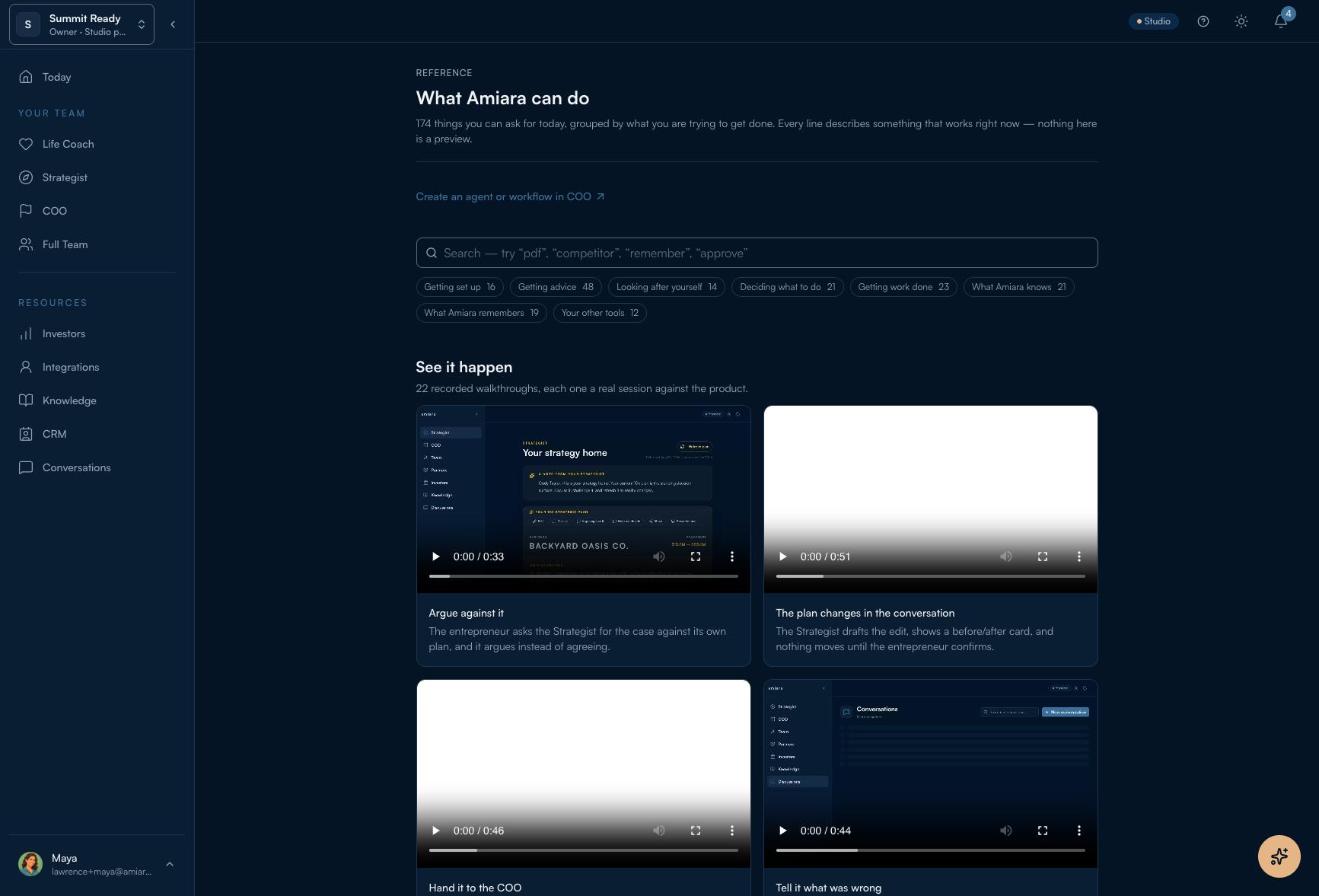Filter by 'Getting set up 16' chip
The height and width of the screenshot is (896, 1319).
[x=460, y=287]
